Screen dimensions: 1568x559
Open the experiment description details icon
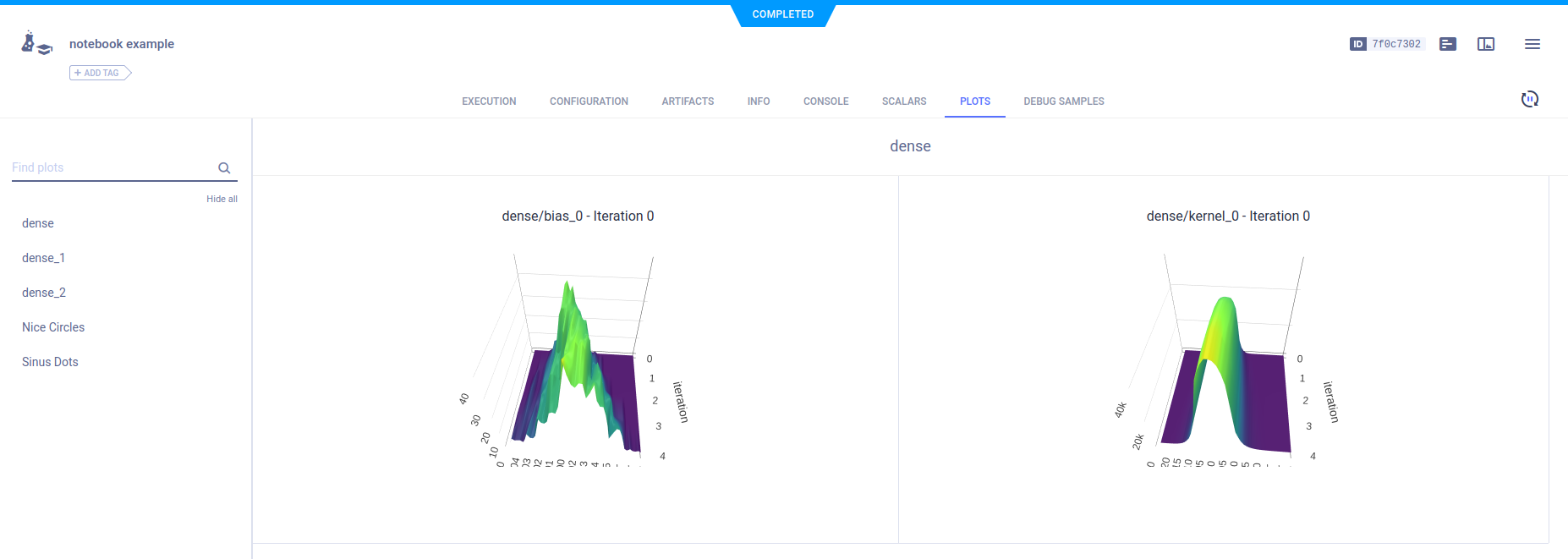point(1447,44)
